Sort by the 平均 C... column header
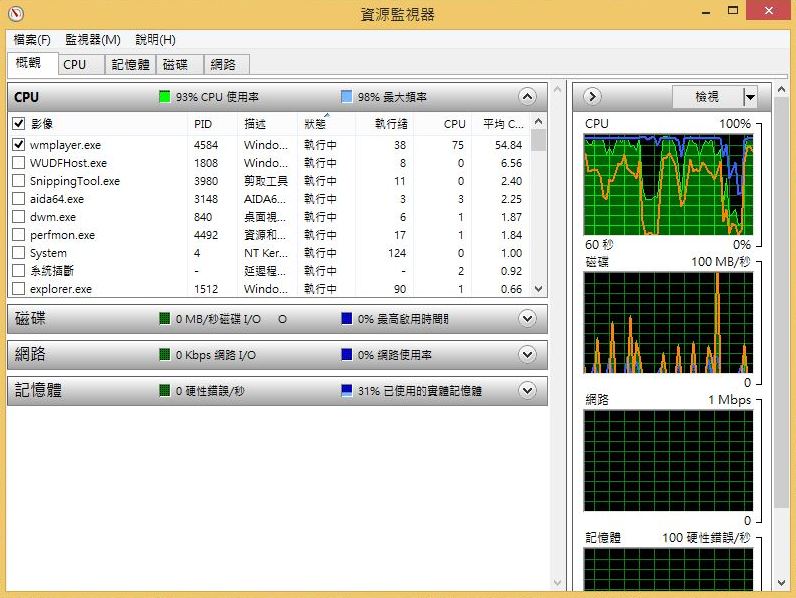 click(x=501, y=124)
